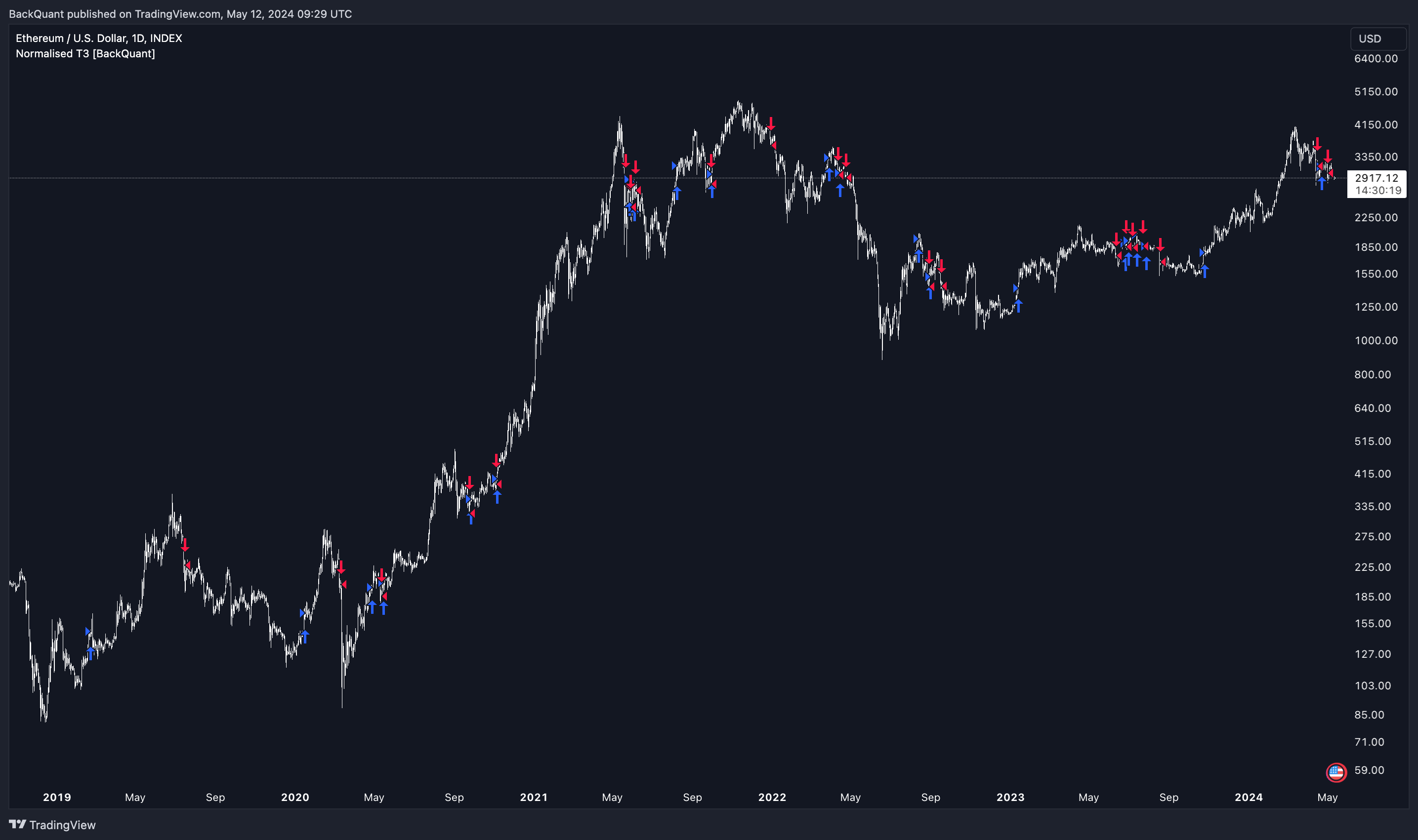The height and width of the screenshot is (840, 1418).
Task: Click the 4150.00 price axis label
Action: coord(1376,124)
